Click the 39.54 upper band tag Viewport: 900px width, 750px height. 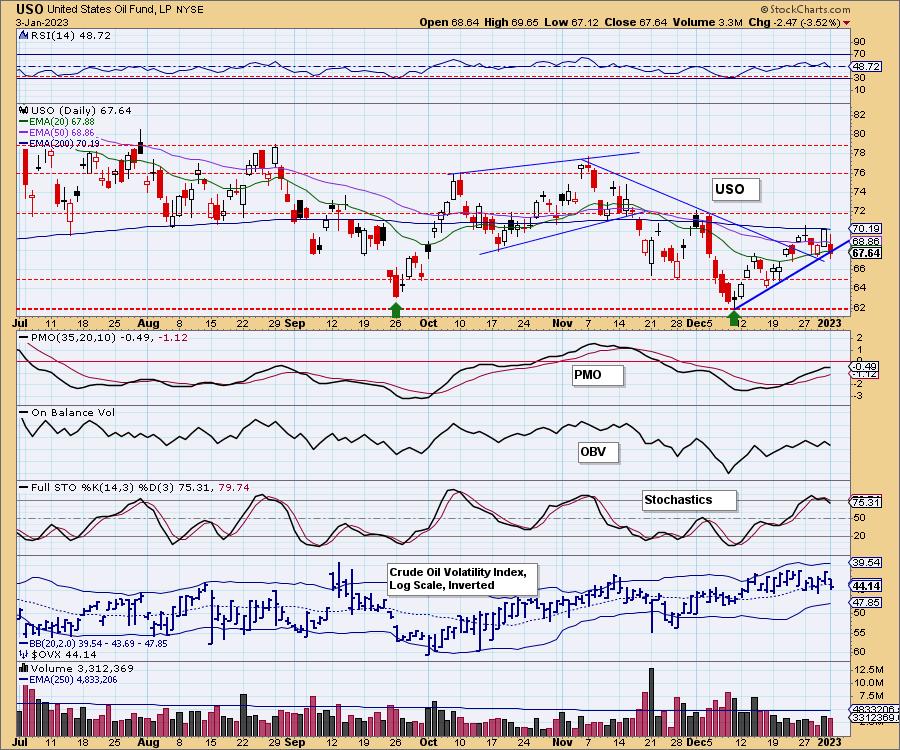867,562
